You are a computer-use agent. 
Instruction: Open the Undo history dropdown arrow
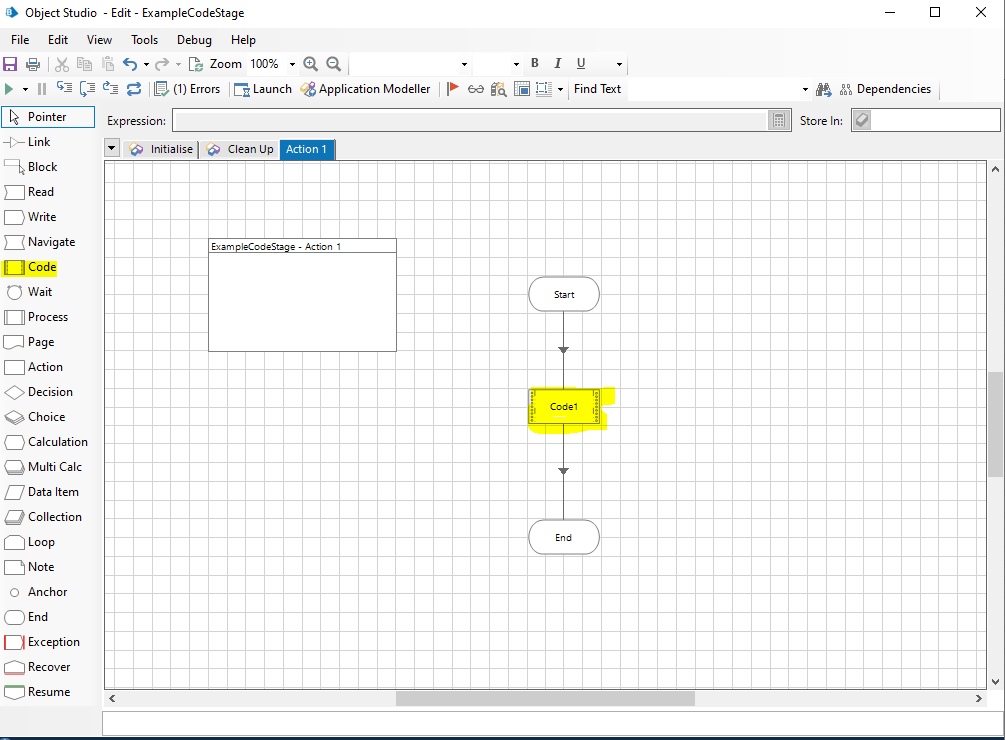pos(146,64)
